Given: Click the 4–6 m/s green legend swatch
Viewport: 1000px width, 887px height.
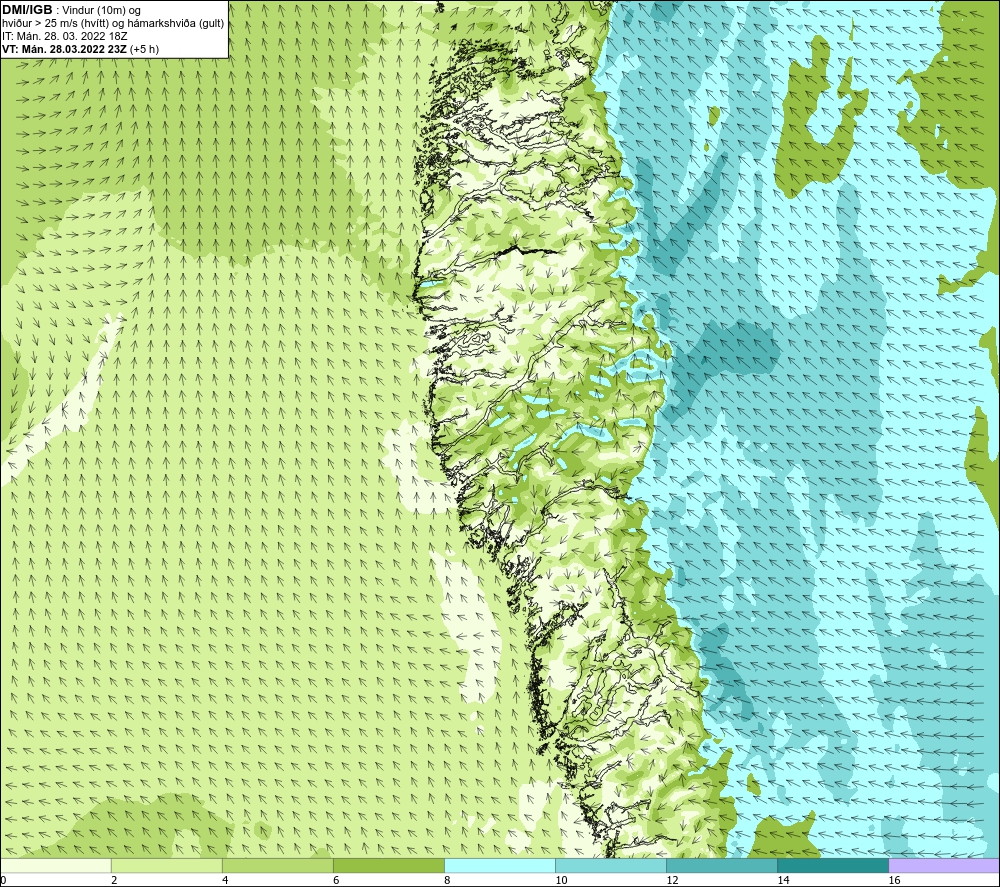Looking at the screenshot, I should point(277,866).
